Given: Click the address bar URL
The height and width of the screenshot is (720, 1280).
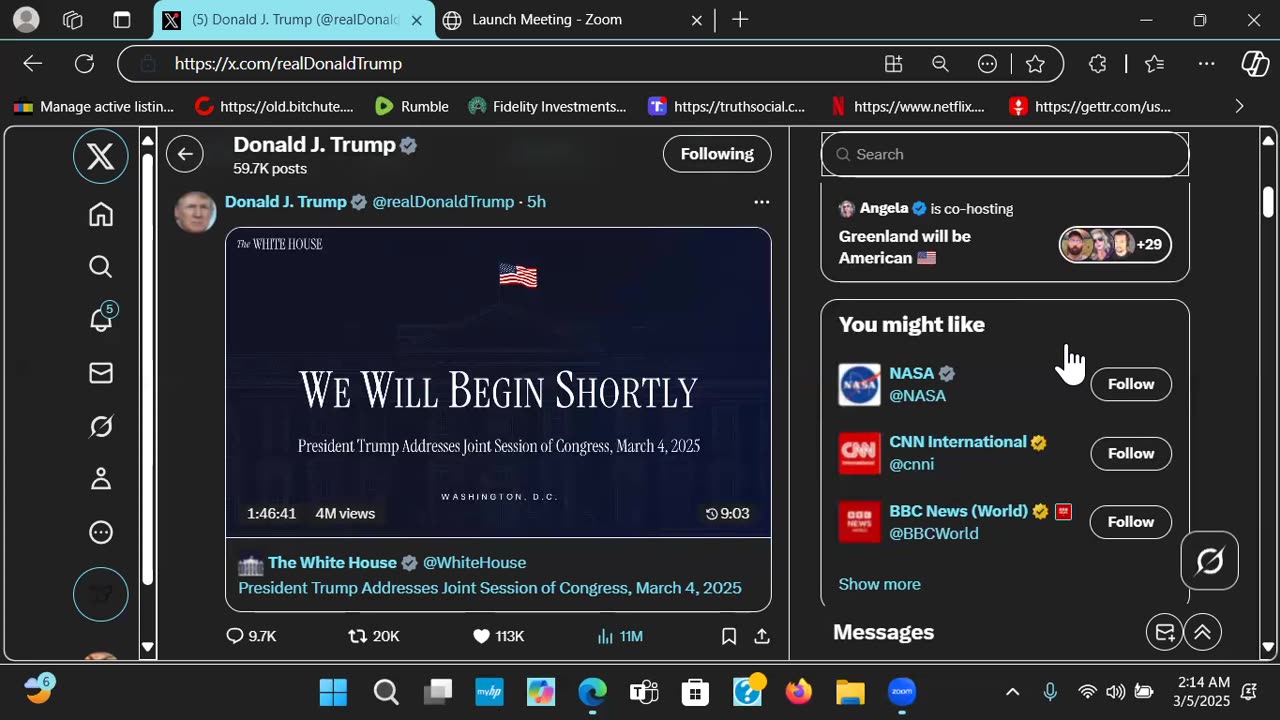Looking at the screenshot, I should pyautogui.click(x=288, y=64).
